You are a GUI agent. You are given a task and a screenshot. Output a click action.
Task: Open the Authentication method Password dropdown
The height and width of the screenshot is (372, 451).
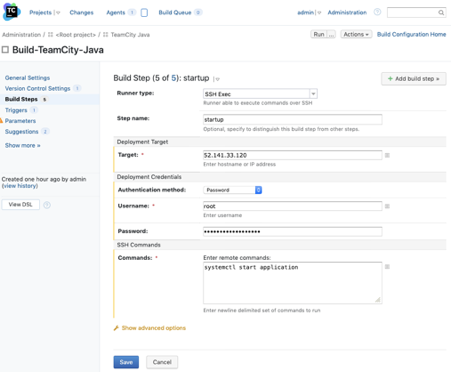pyautogui.click(x=233, y=190)
